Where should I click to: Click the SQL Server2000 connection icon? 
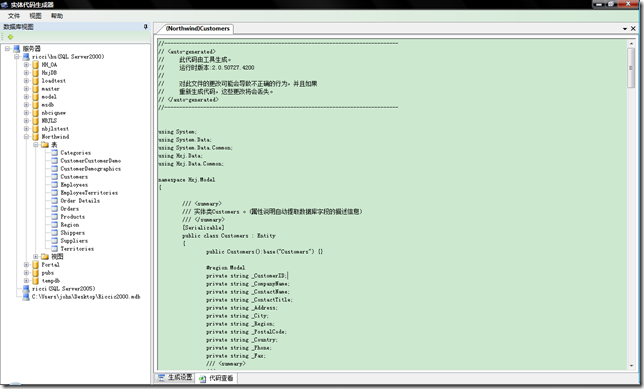26,57
